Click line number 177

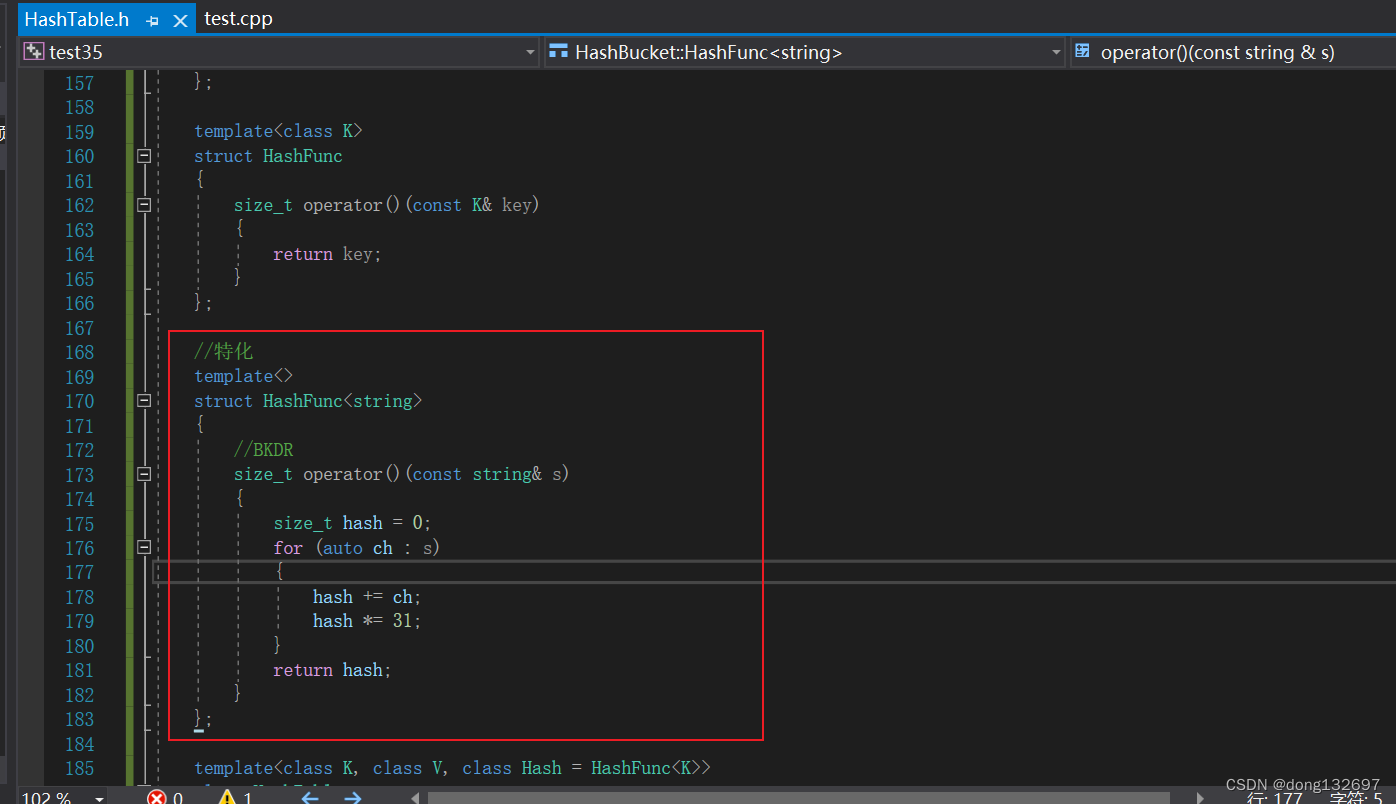point(79,572)
